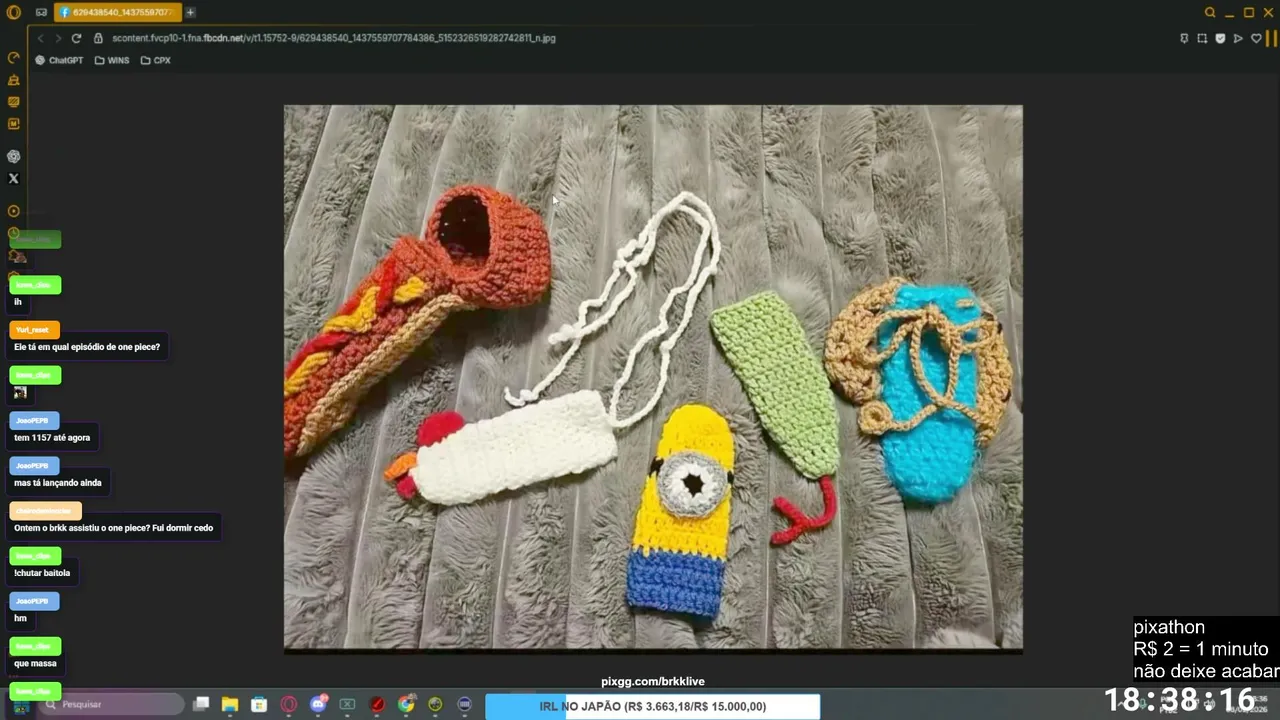The height and width of the screenshot is (720, 1280).
Task: Open a new tab with the plus button
Action: point(190,12)
